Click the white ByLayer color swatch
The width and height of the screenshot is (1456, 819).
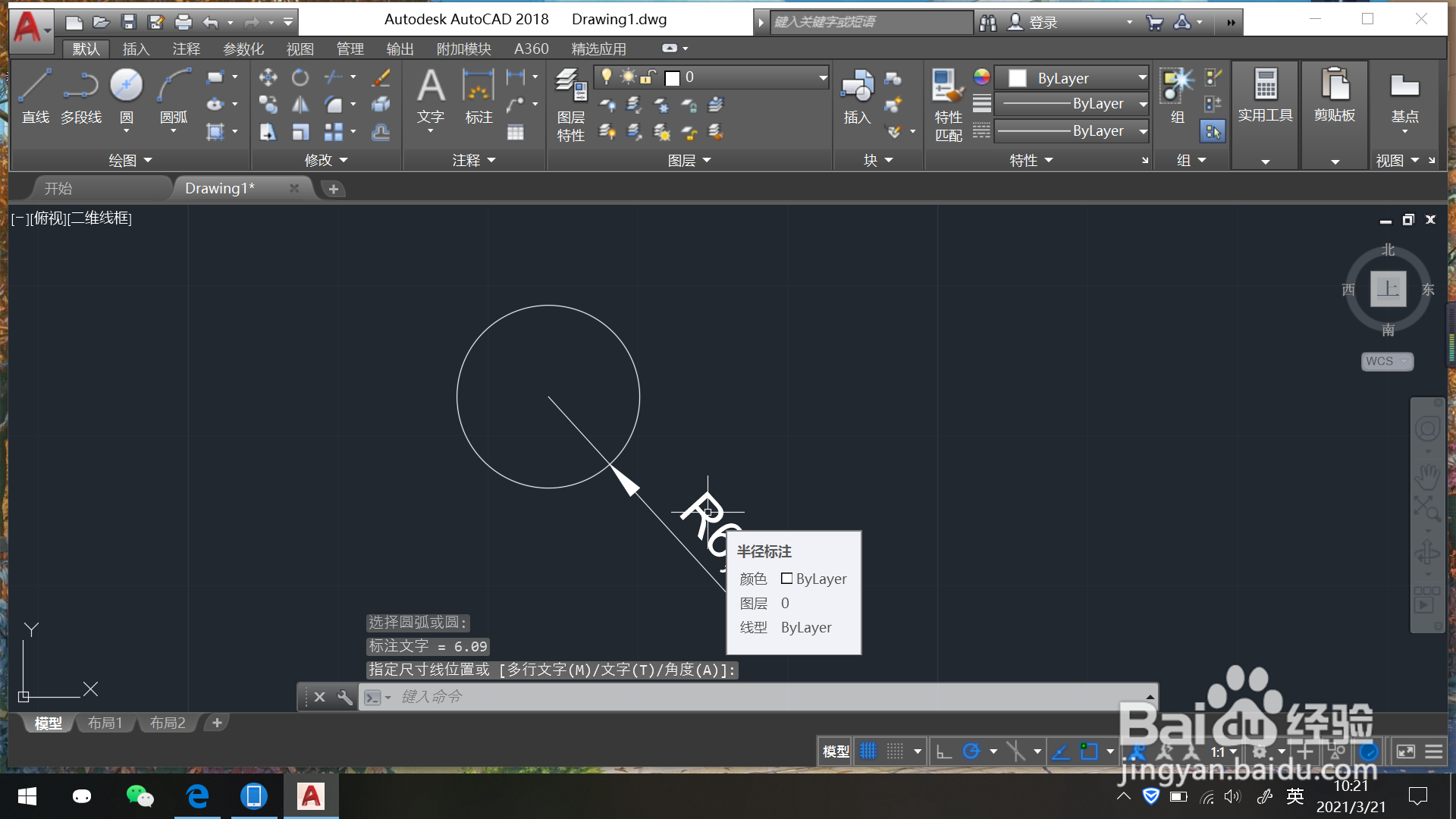pos(1018,78)
